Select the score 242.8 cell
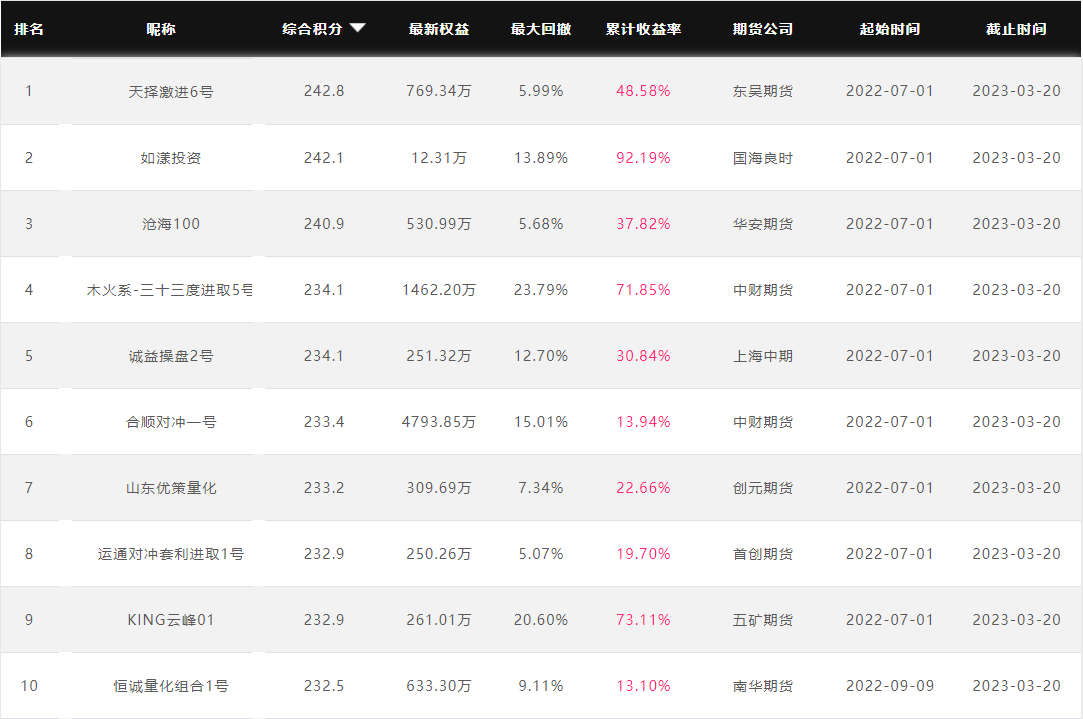1083x719 pixels. 324,91
